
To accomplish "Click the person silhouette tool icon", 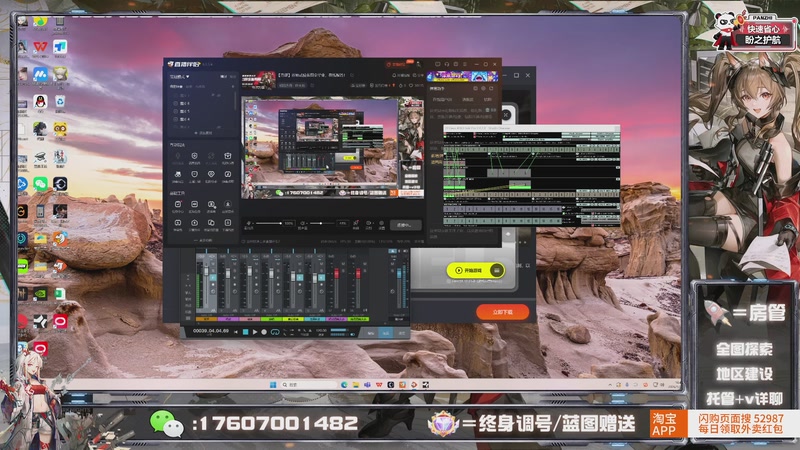I will click(228, 204).
